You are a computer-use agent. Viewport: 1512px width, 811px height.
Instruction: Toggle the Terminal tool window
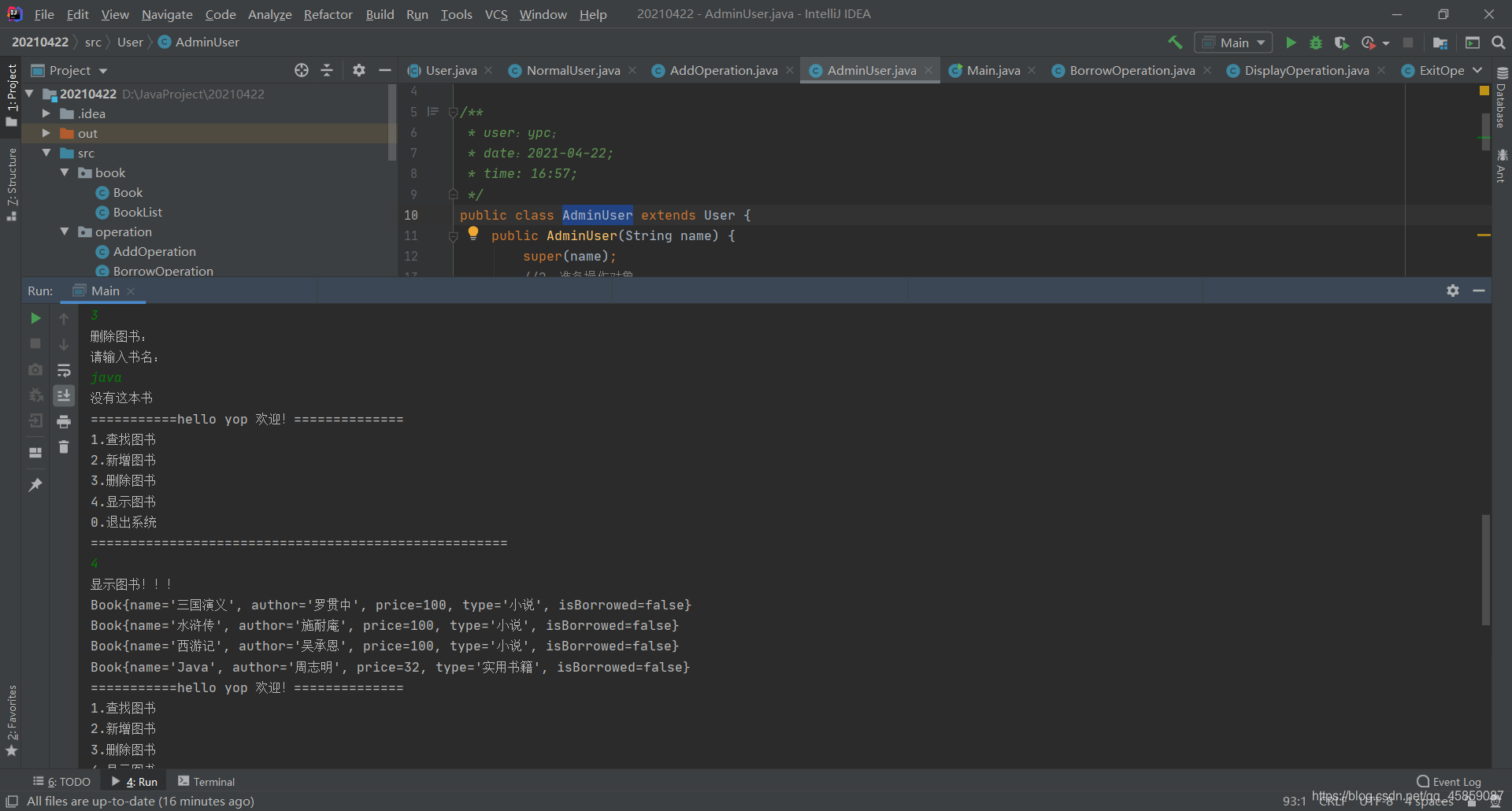pos(206,781)
